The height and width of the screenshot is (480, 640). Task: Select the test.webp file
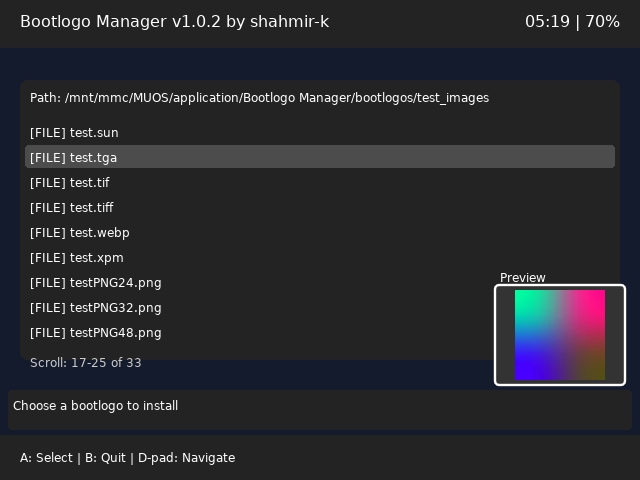[x=320, y=233]
